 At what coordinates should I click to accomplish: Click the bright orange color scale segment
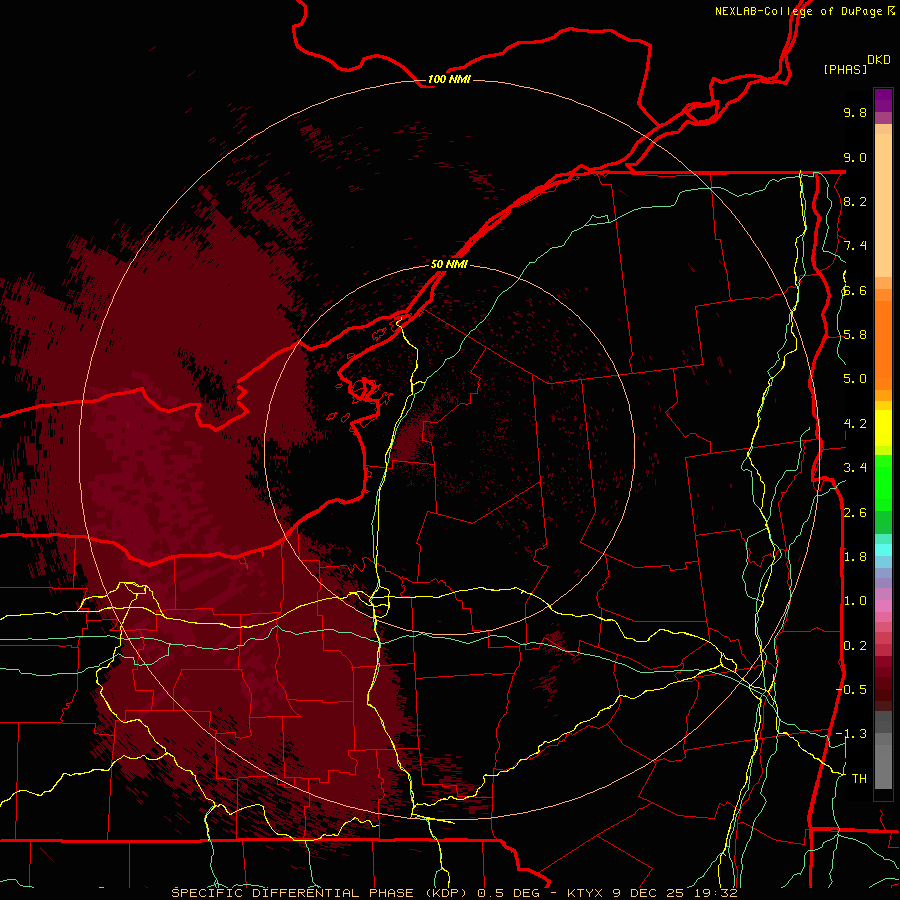pyautogui.click(x=883, y=344)
